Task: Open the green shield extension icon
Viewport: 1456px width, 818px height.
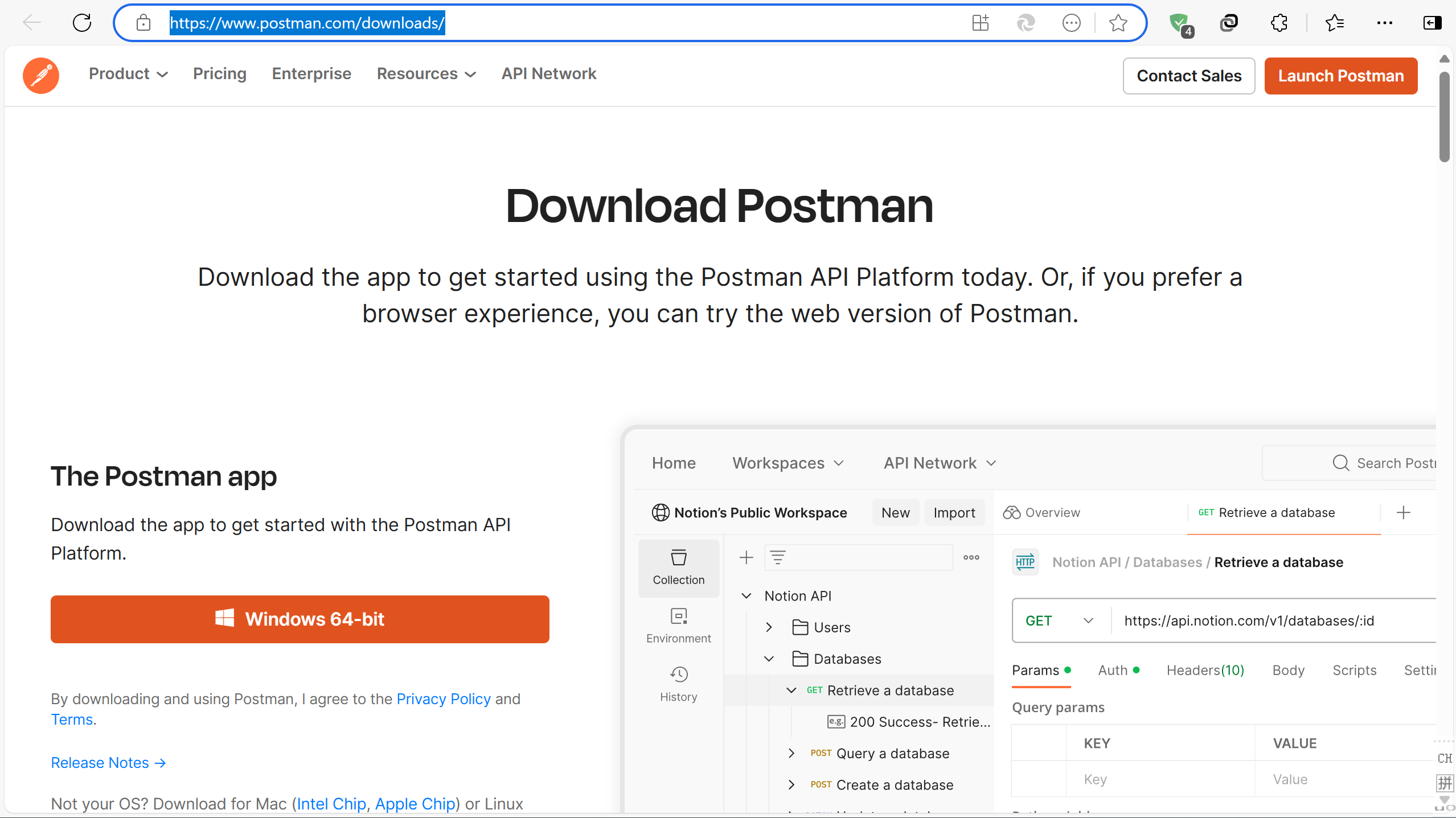Action: click(1180, 24)
